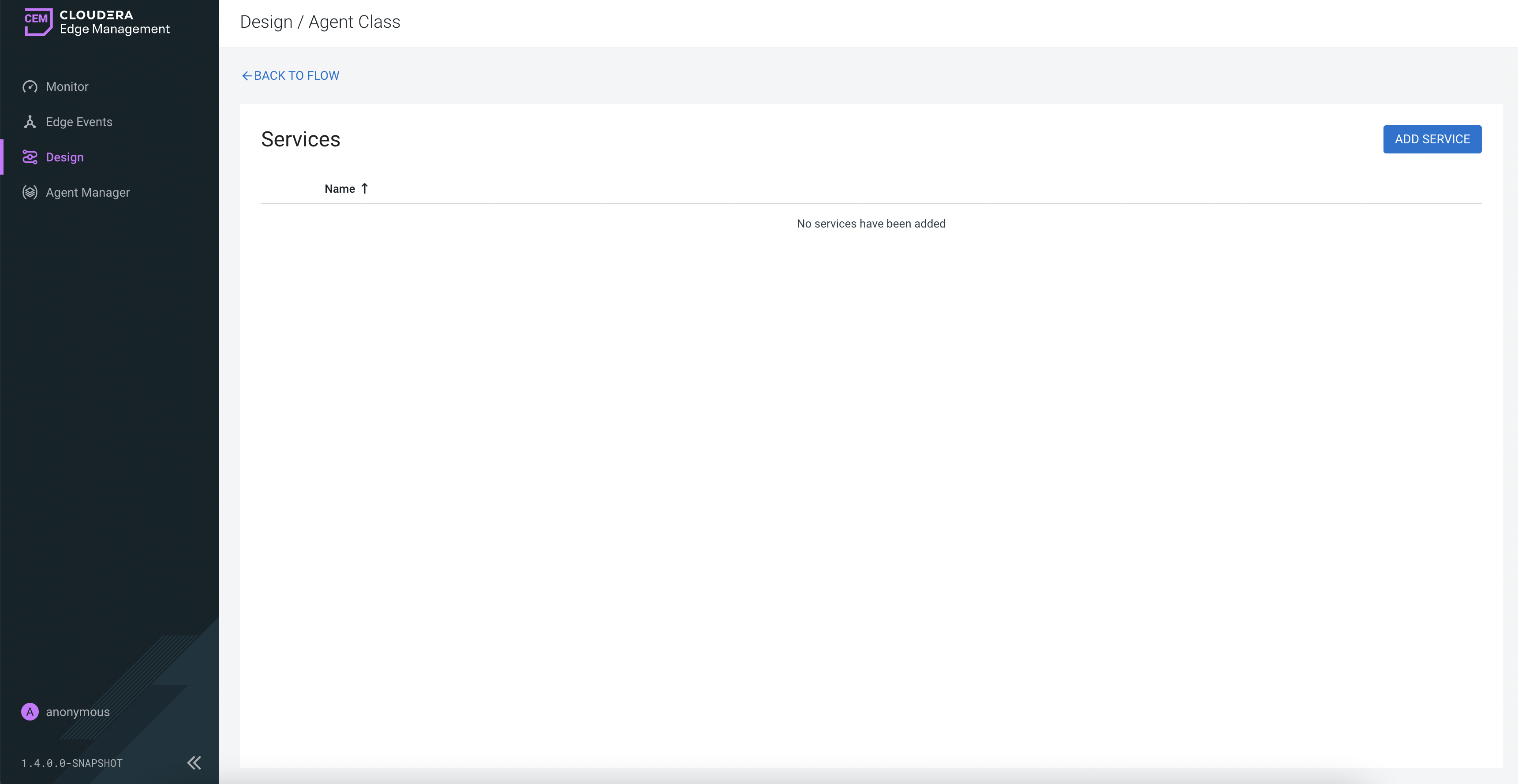Click the 1.4.0.0-SNAPSHOT version text
This screenshot has height=784, width=1518.
tap(72, 763)
